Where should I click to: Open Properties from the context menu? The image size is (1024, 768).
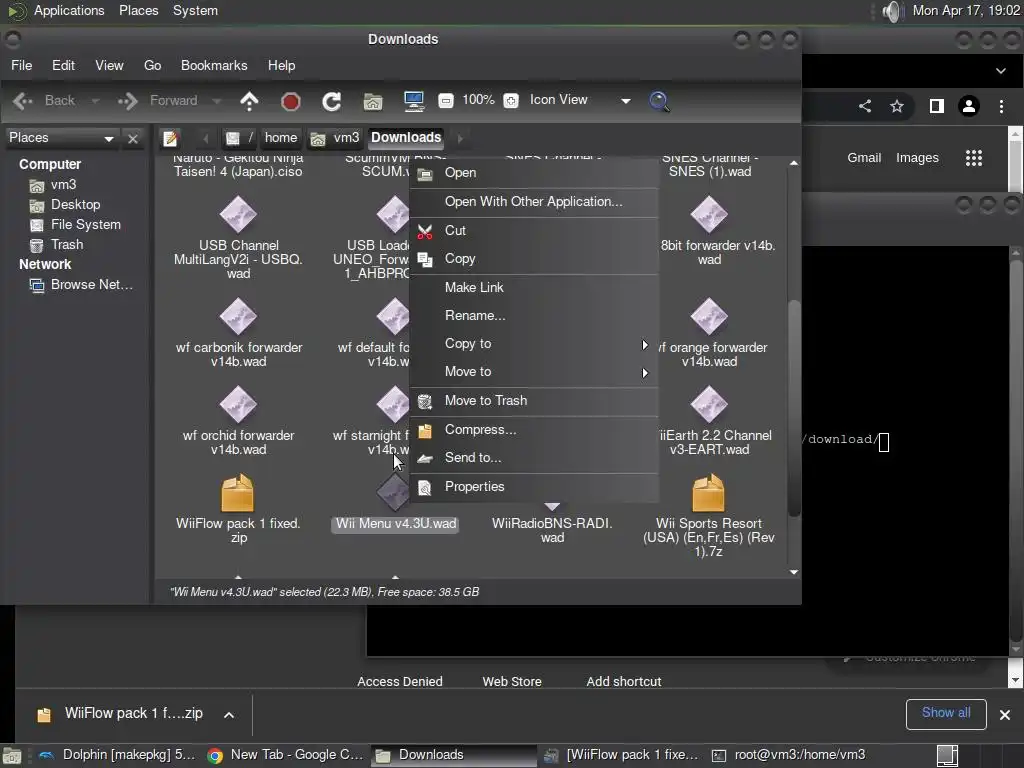tap(534, 487)
